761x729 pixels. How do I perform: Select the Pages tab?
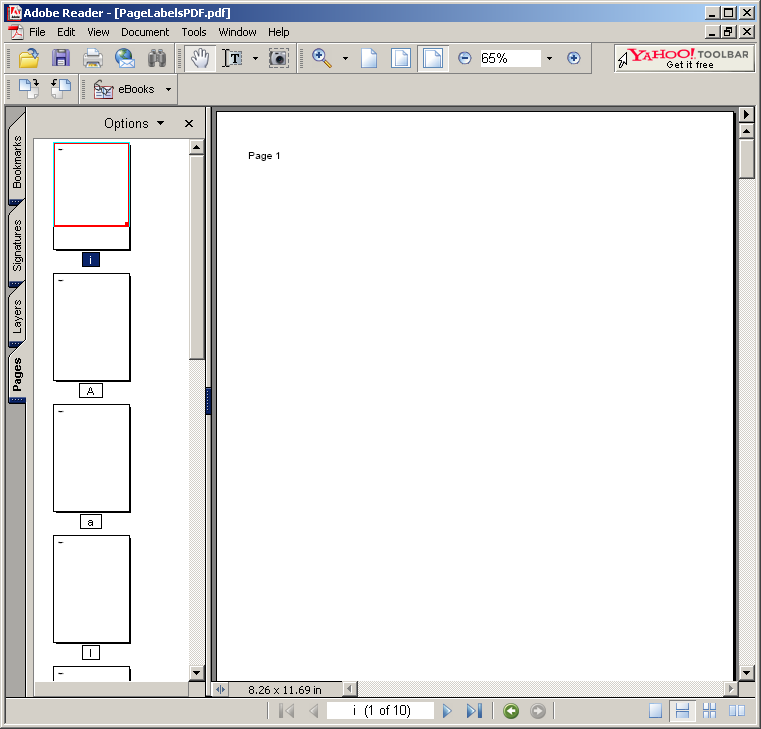[x=17, y=374]
